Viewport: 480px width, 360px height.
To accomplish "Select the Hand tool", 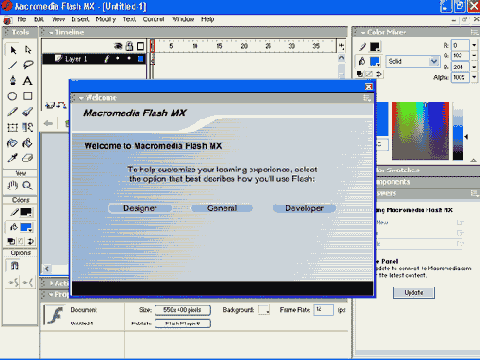I will pyautogui.click(x=13, y=185).
